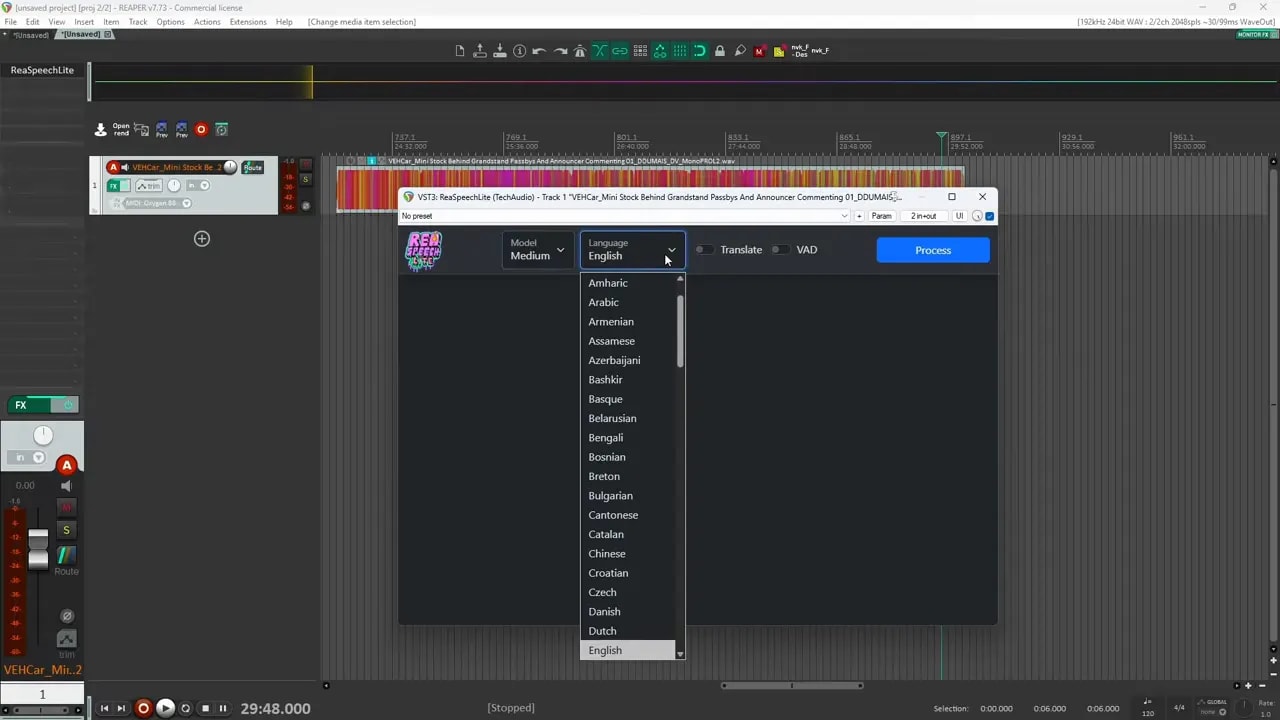Click the Stop transport button

point(205,708)
